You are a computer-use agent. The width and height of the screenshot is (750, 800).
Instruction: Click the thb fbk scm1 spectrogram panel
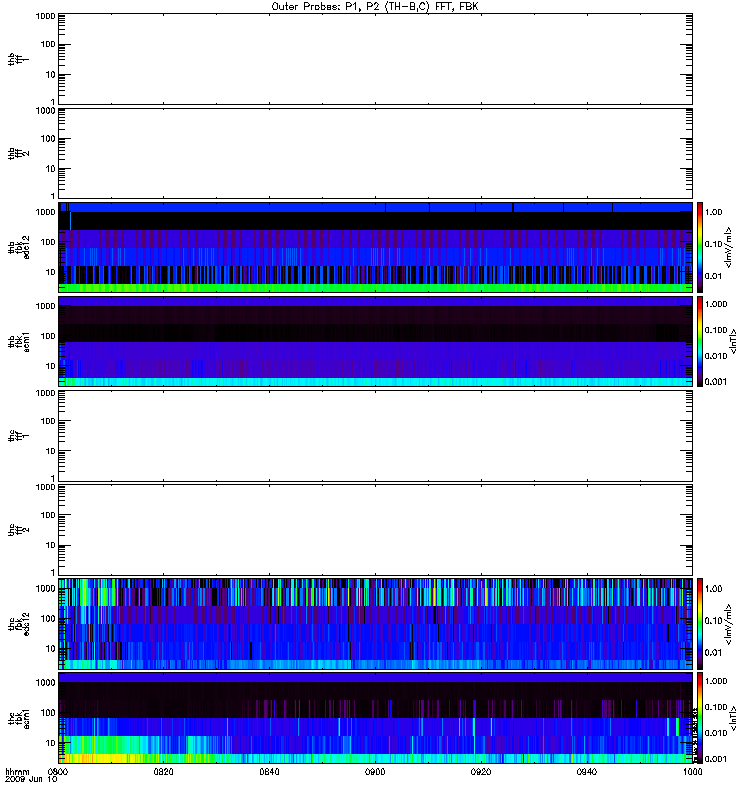click(x=375, y=341)
